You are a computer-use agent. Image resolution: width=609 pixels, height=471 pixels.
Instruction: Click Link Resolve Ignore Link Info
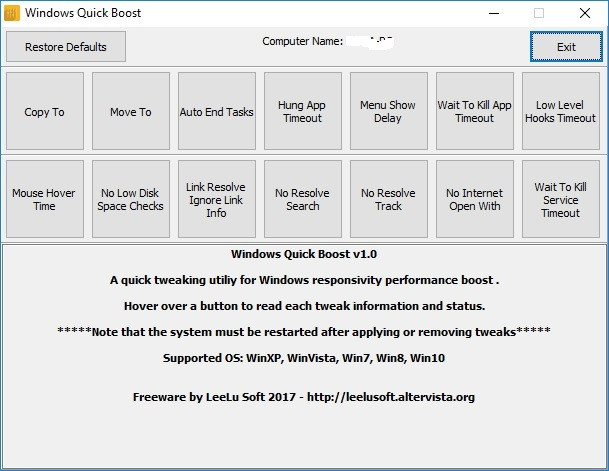coord(217,199)
